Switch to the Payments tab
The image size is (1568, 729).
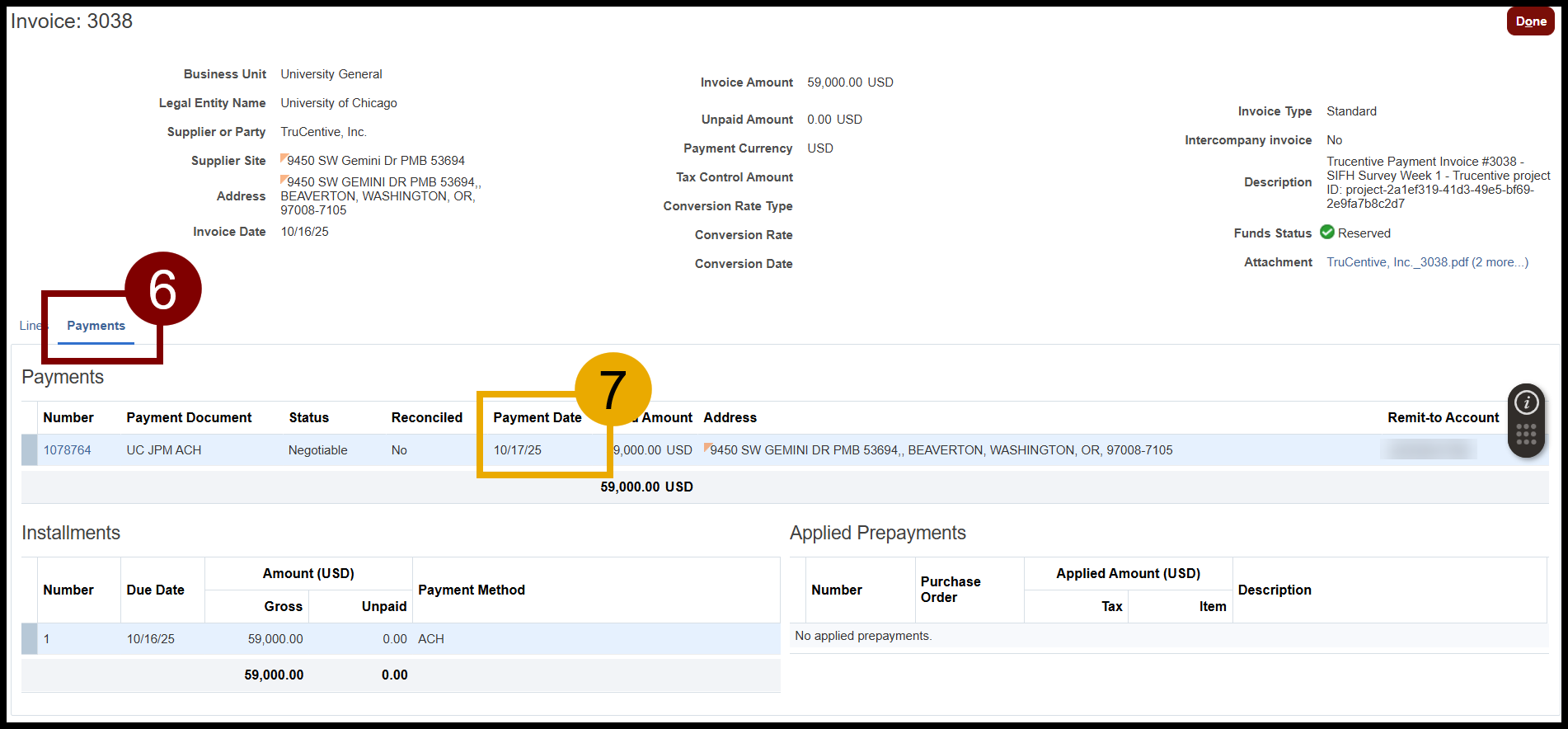96,326
